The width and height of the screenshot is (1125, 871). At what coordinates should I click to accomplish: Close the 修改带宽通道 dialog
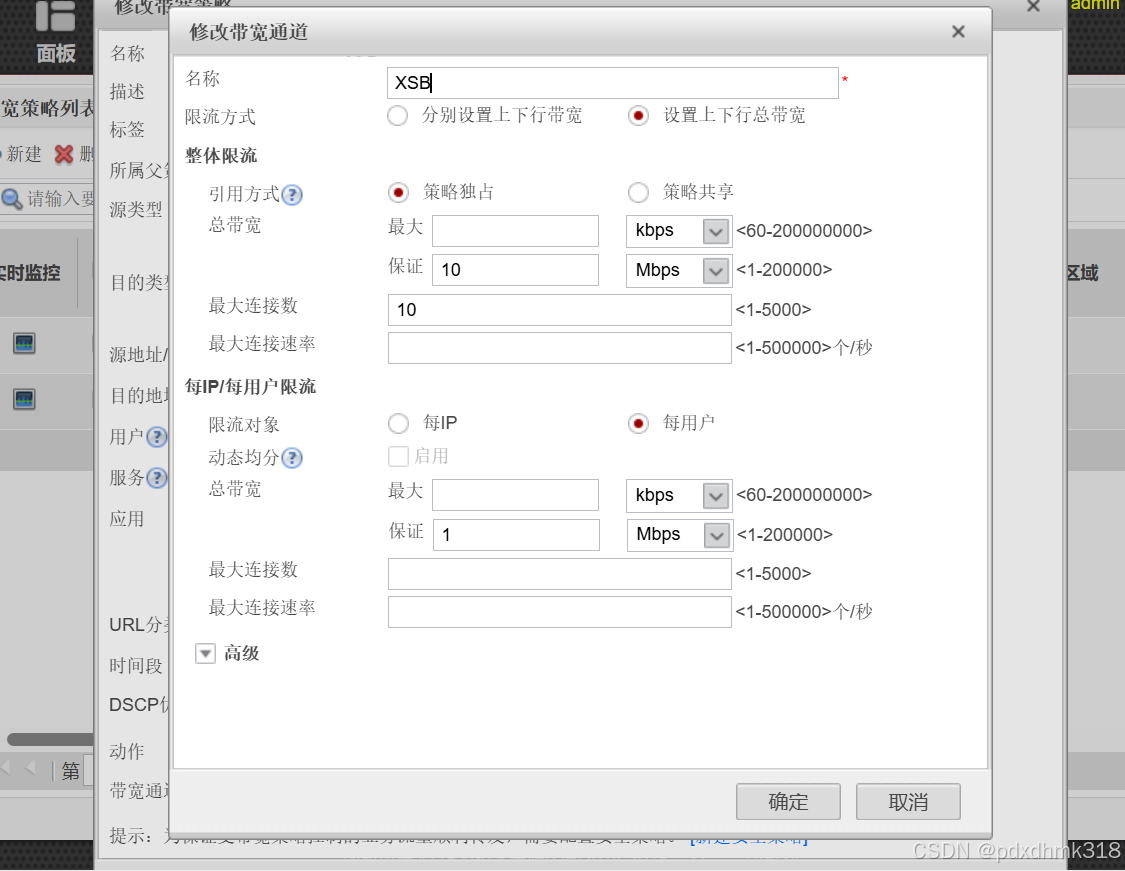coord(958,32)
